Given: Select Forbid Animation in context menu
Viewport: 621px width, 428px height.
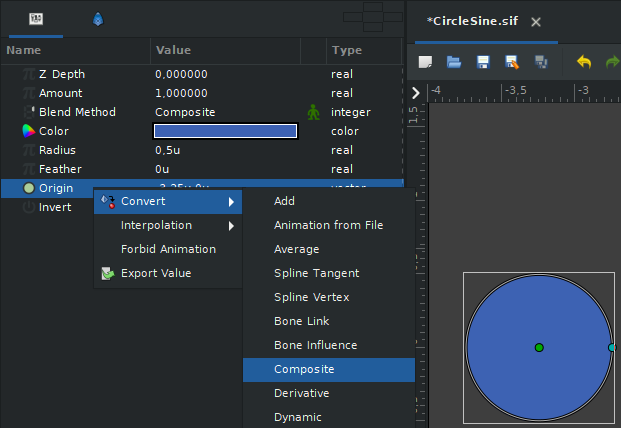Looking at the screenshot, I should tap(168, 249).
